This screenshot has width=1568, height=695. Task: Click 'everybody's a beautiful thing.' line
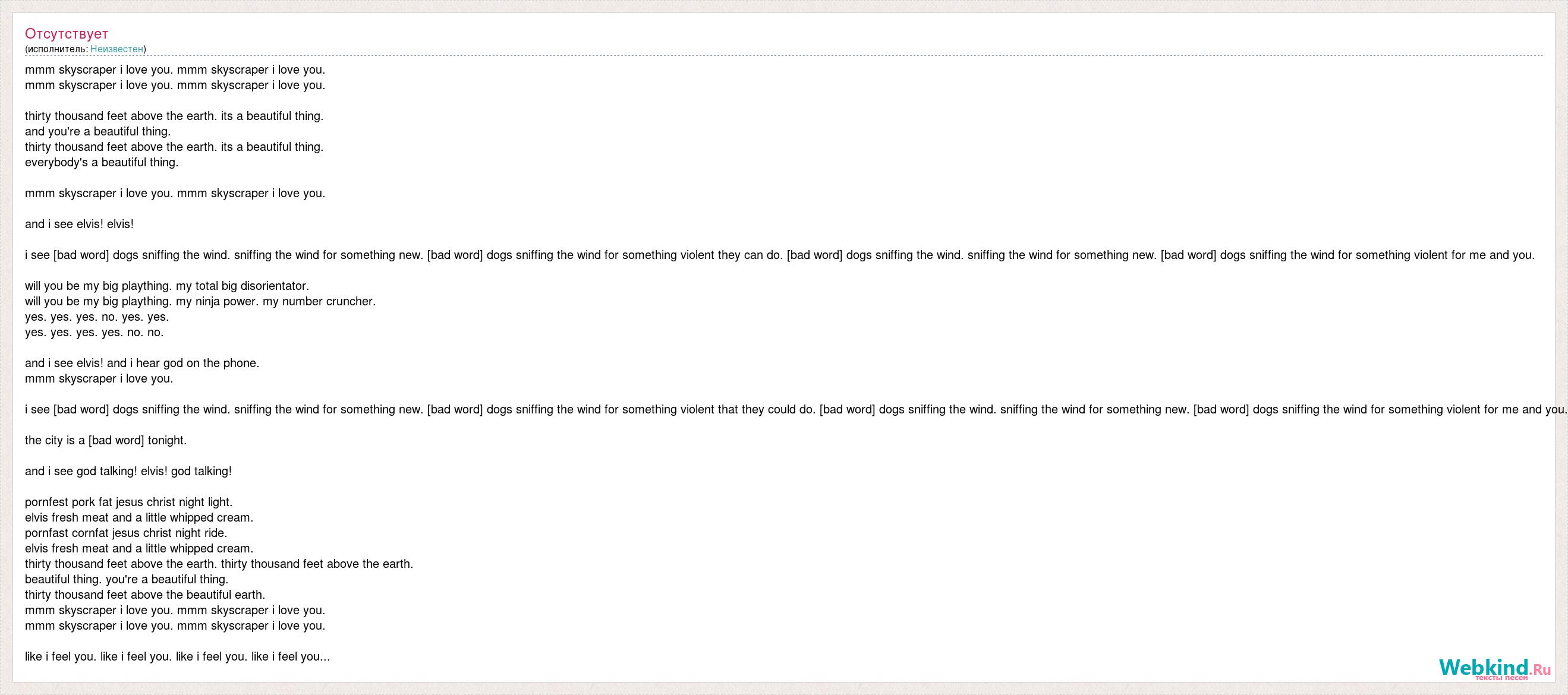(x=102, y=162)
